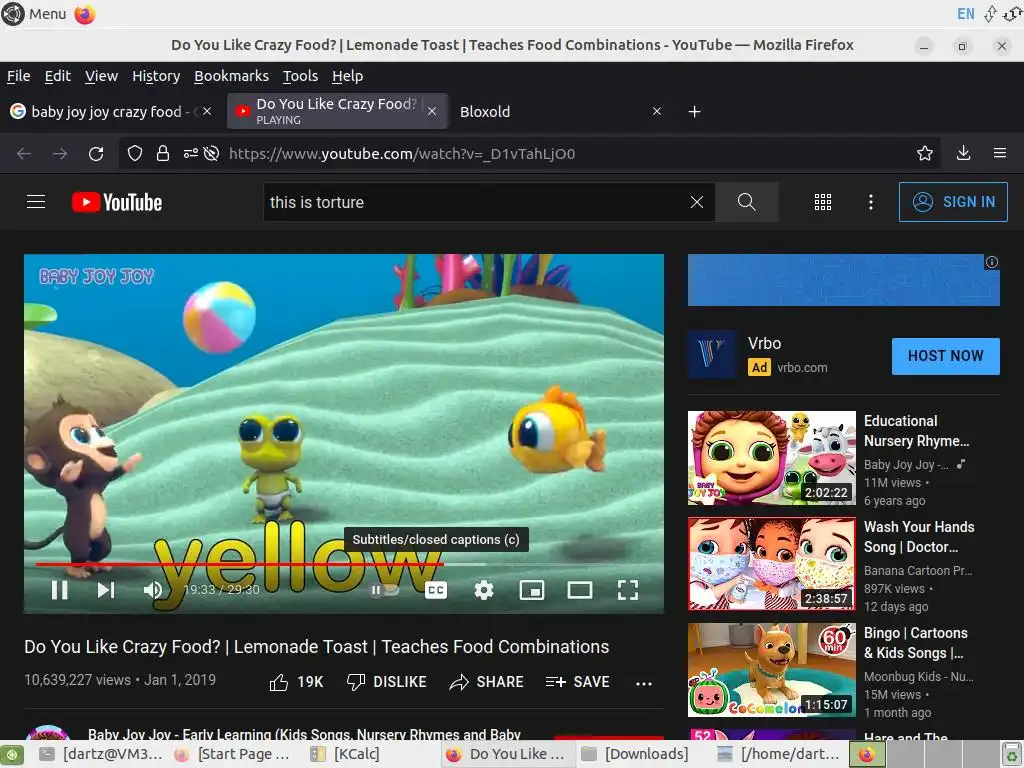Switch to theater mode

coord(579,590)
